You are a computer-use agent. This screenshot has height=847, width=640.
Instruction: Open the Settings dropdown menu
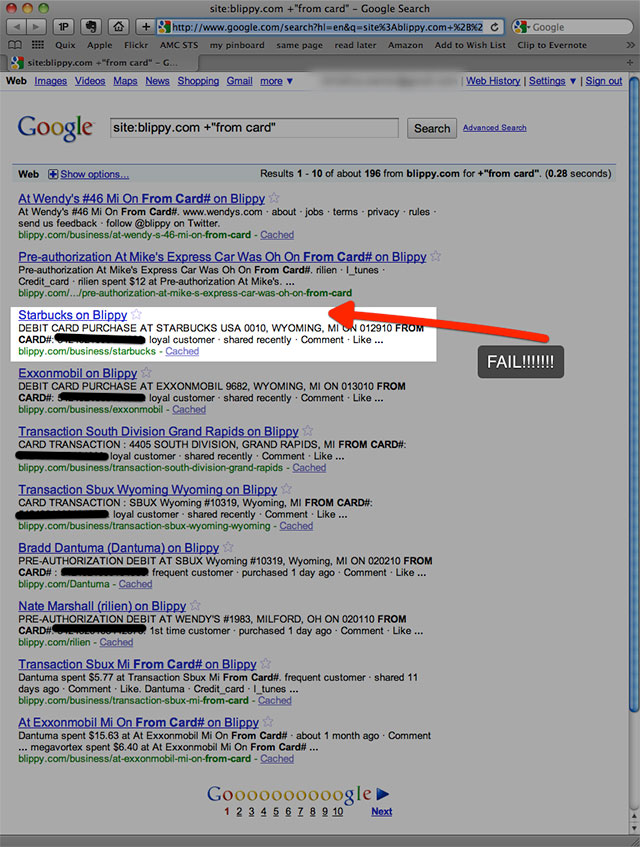[553, 81]
